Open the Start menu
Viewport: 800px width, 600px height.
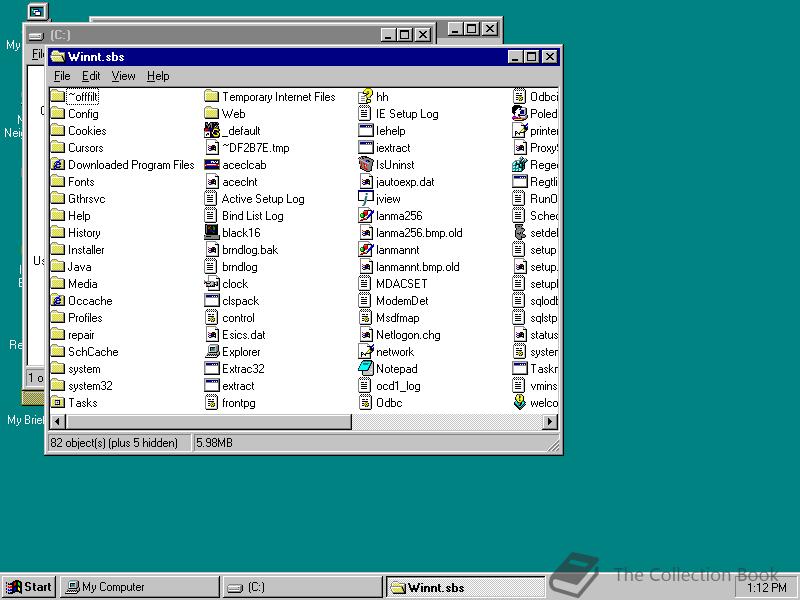click(30, 587)
